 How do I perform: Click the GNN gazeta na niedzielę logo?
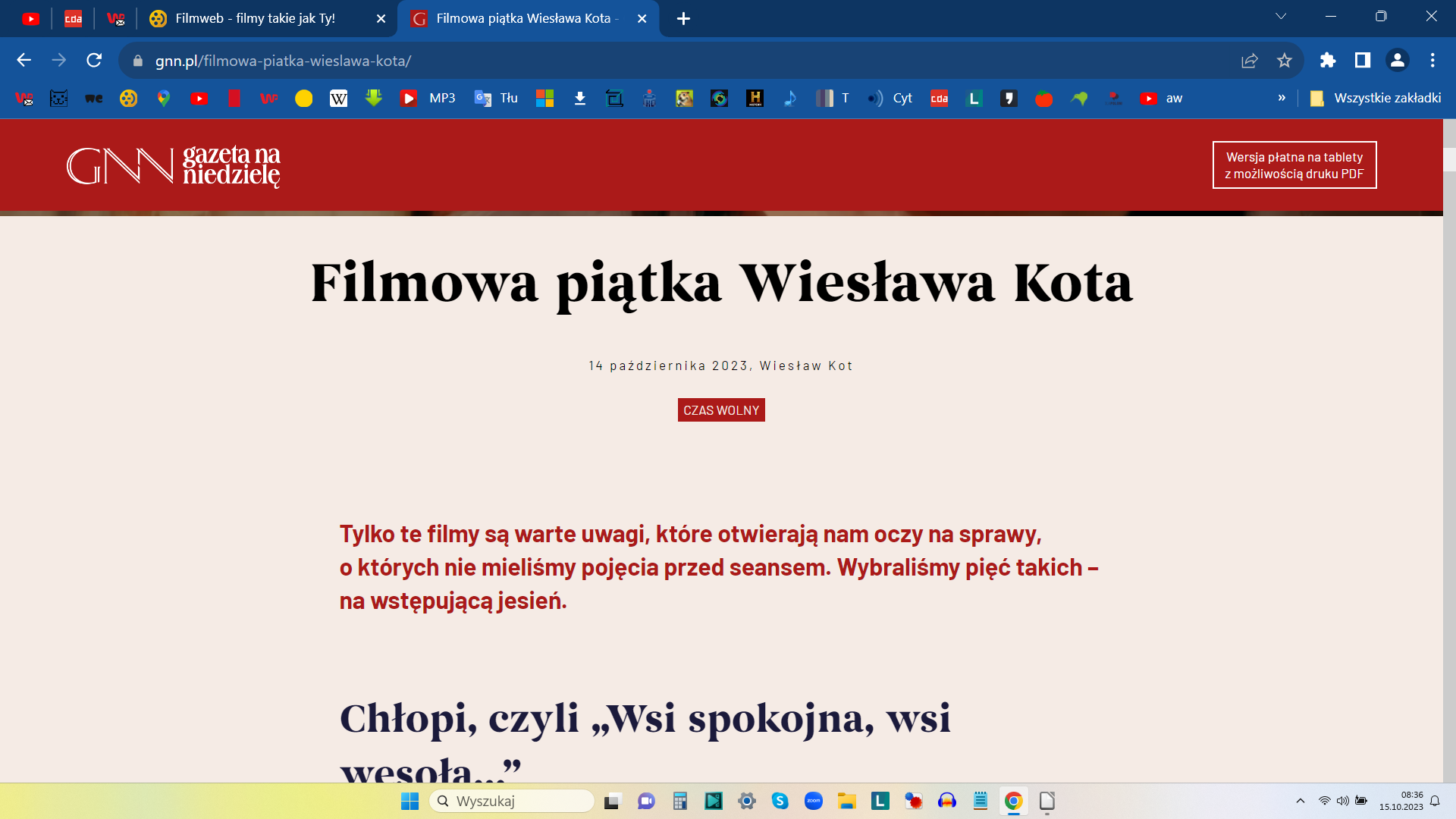(x=174, y=165)
